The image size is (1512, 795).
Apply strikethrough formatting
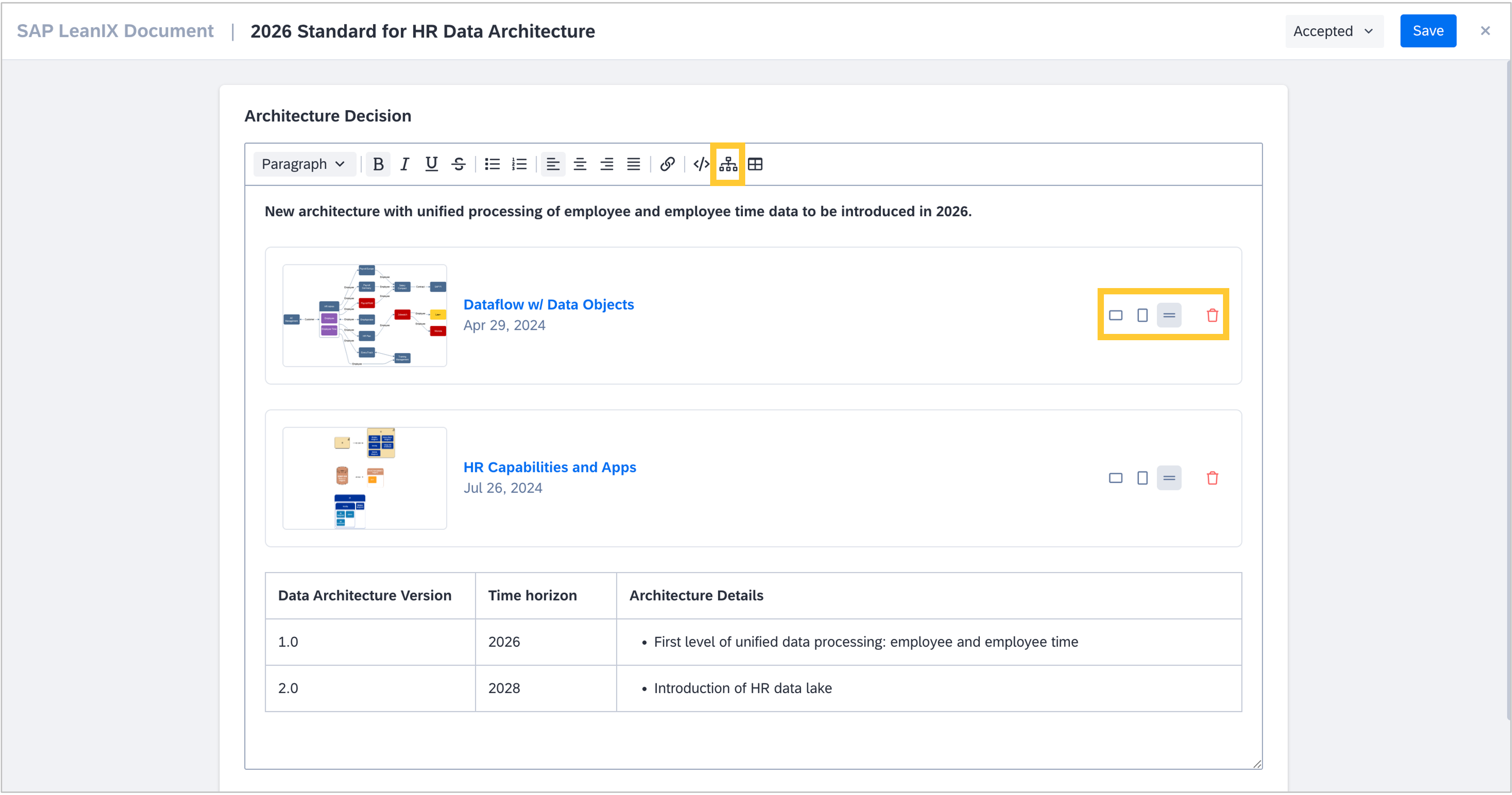tap(458, 164)
